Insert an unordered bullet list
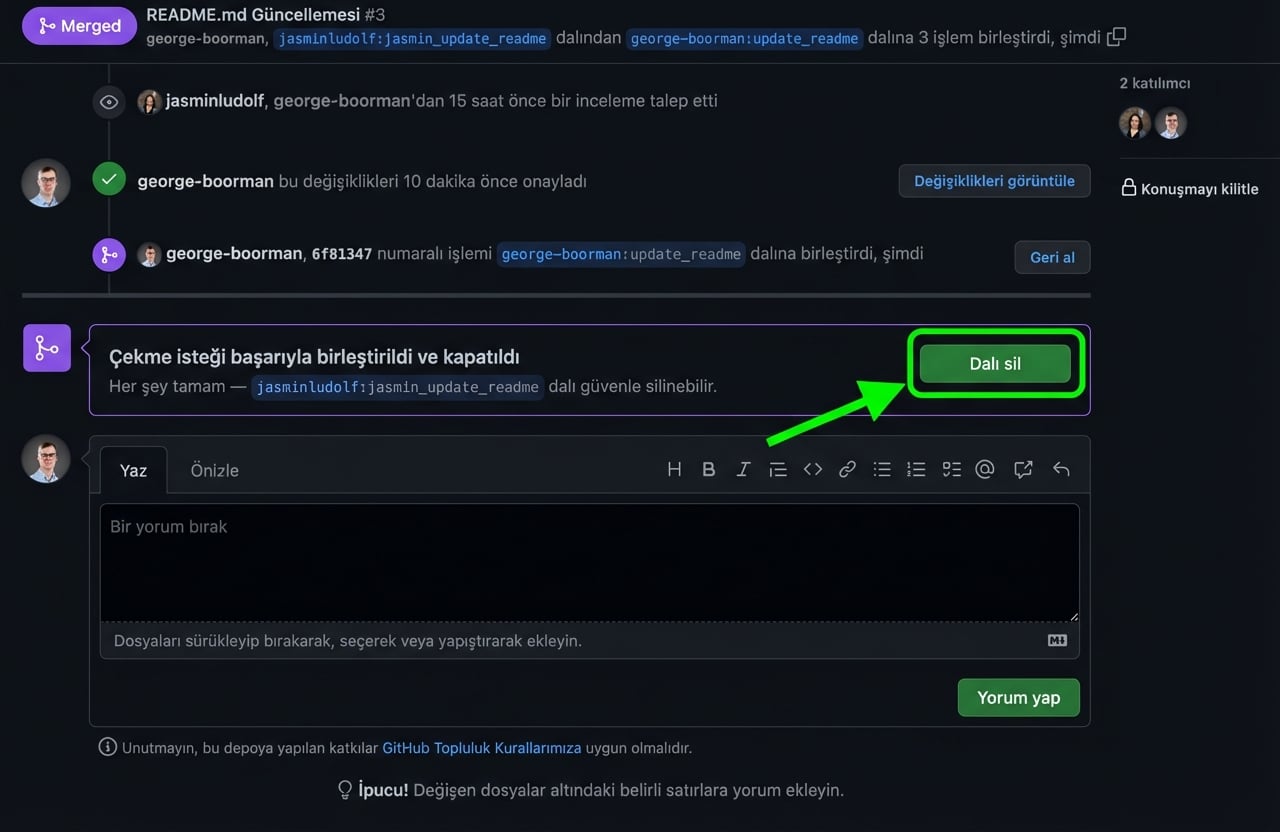The height and width of the screenshot is (832, 1280). 882,469
